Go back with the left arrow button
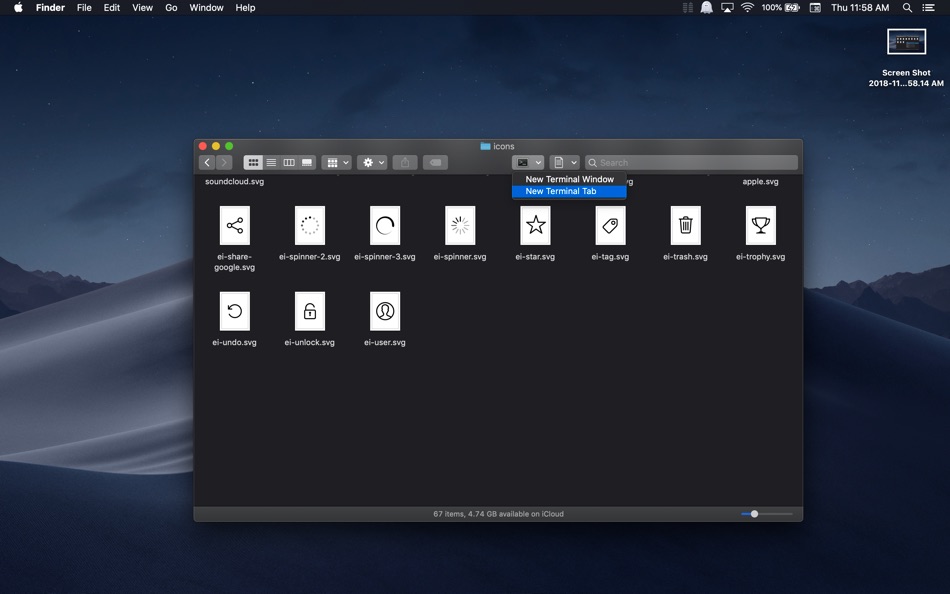Screen dimensions: 950x594 point(207,162)
